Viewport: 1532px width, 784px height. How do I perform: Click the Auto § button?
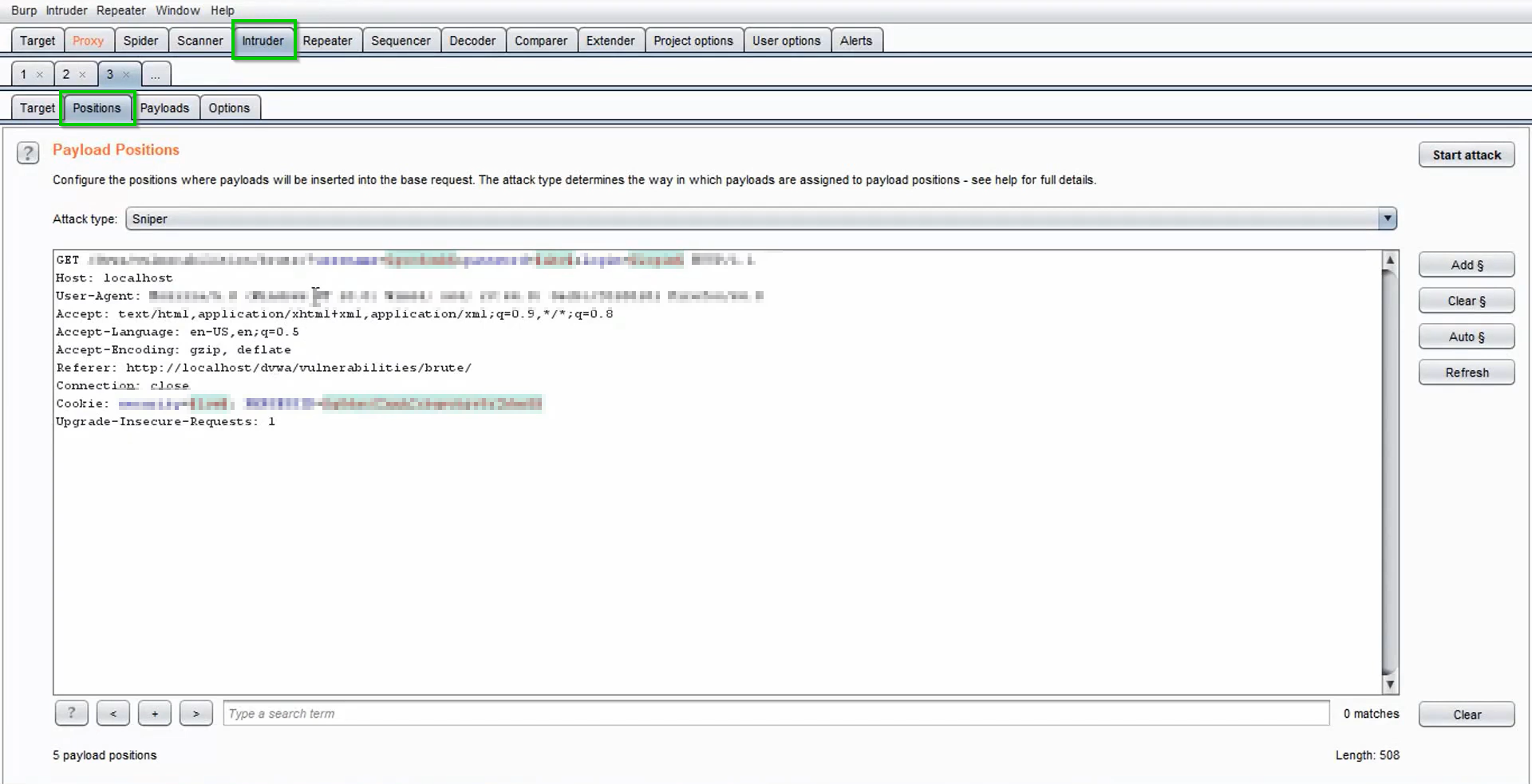click(x=1467, y=336)
